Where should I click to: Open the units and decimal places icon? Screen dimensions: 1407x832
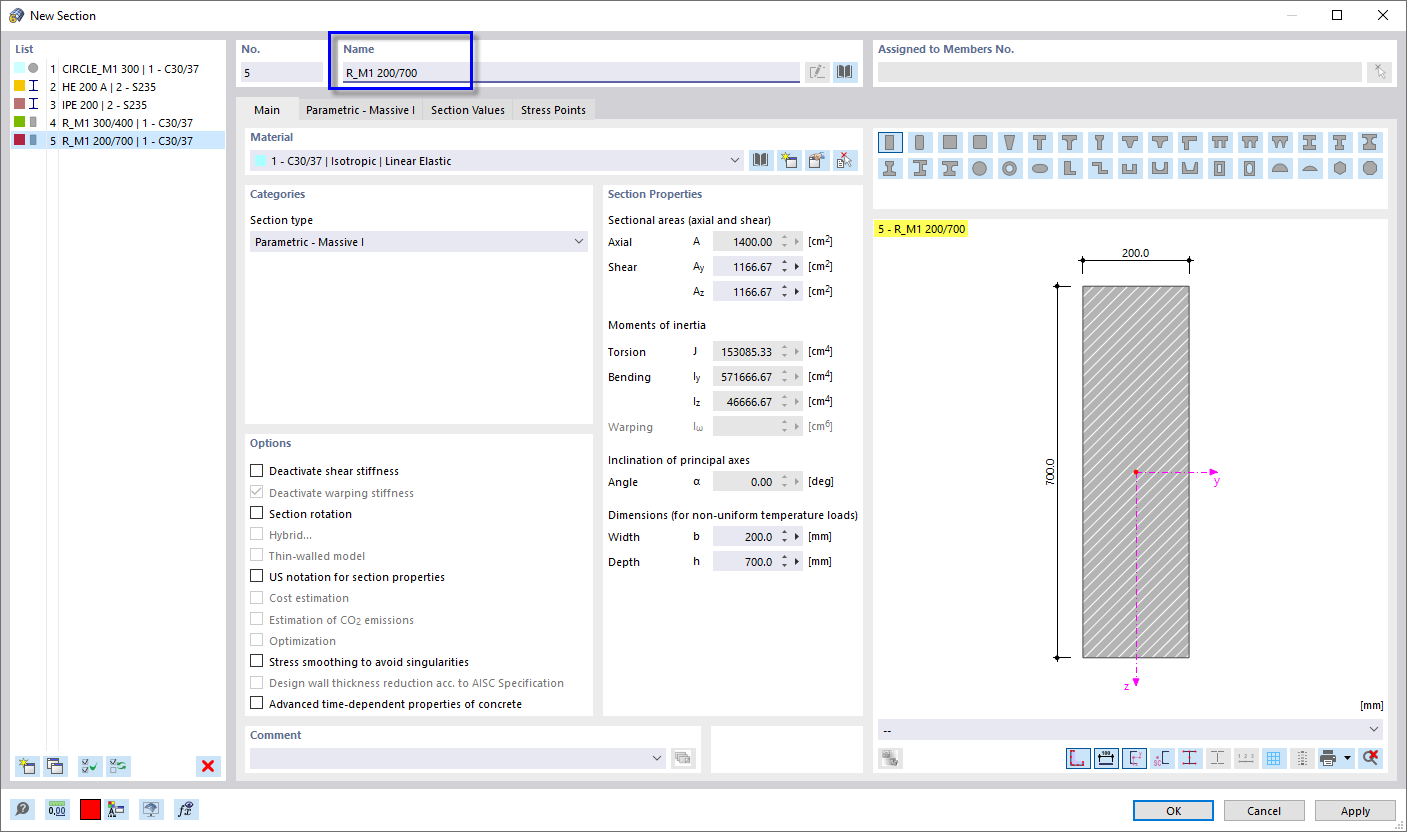[57, 809]
